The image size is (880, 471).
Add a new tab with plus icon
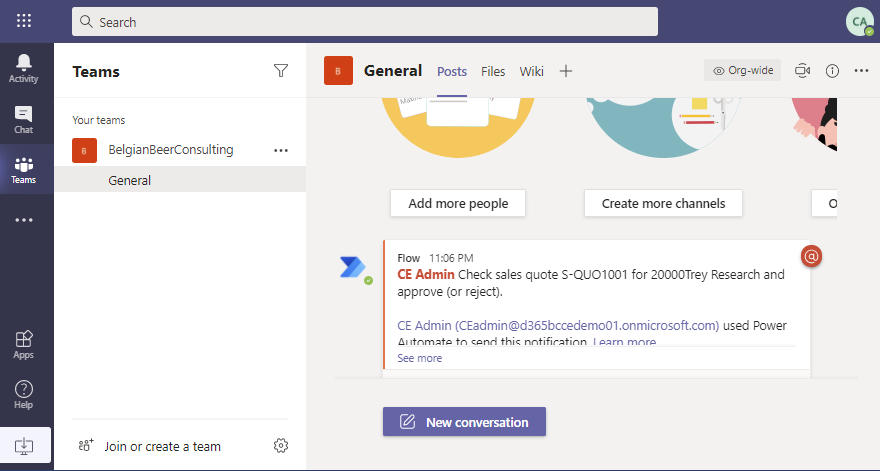tap(566, 71)
